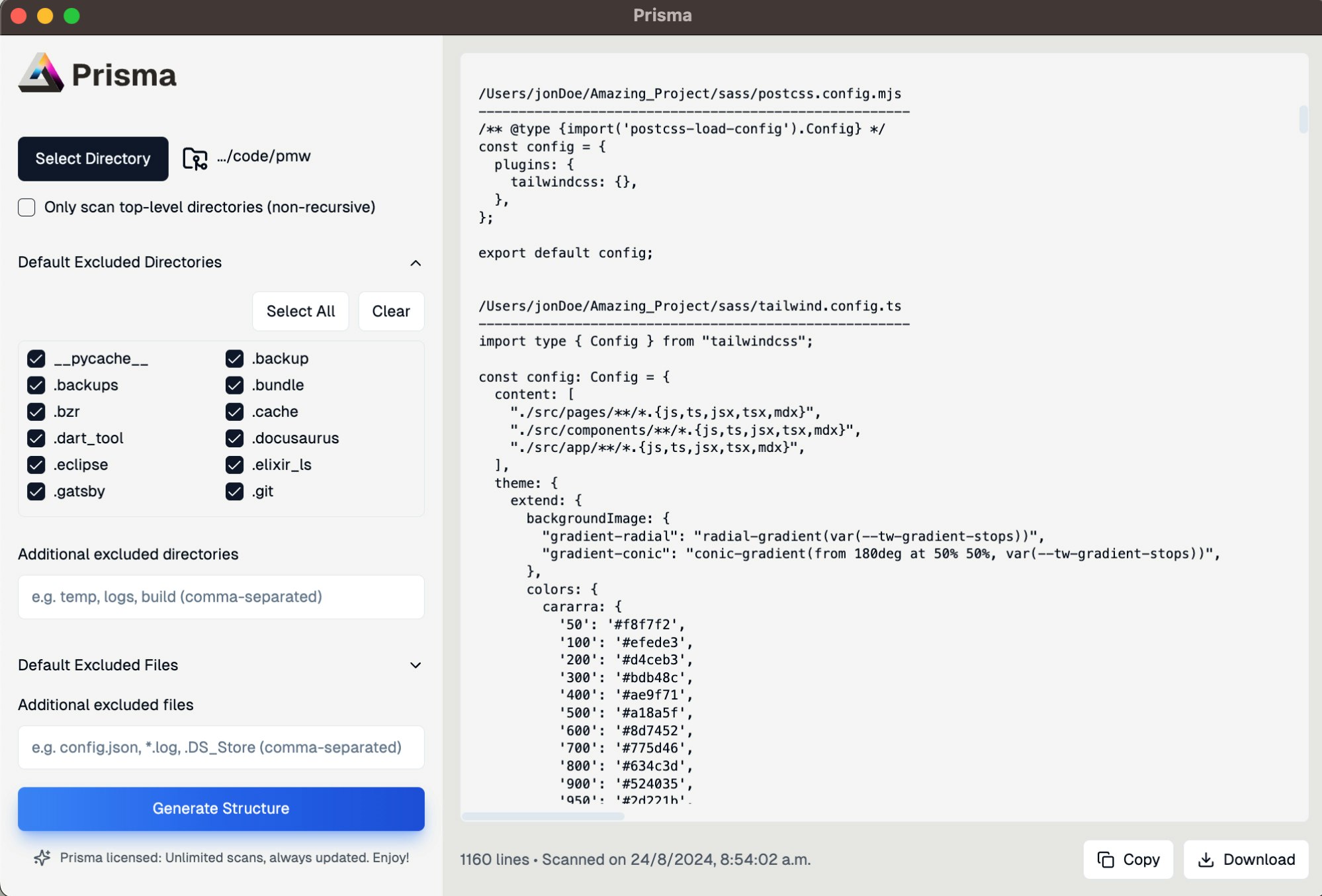Disable the .docusaurus exclusion checkbox

point(234,438)
